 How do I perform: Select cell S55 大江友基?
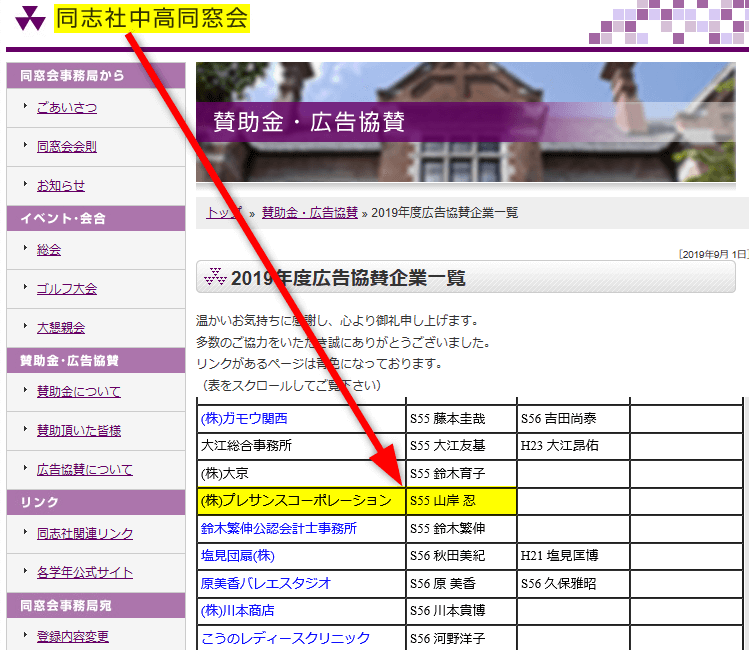(x=461, y=446)
